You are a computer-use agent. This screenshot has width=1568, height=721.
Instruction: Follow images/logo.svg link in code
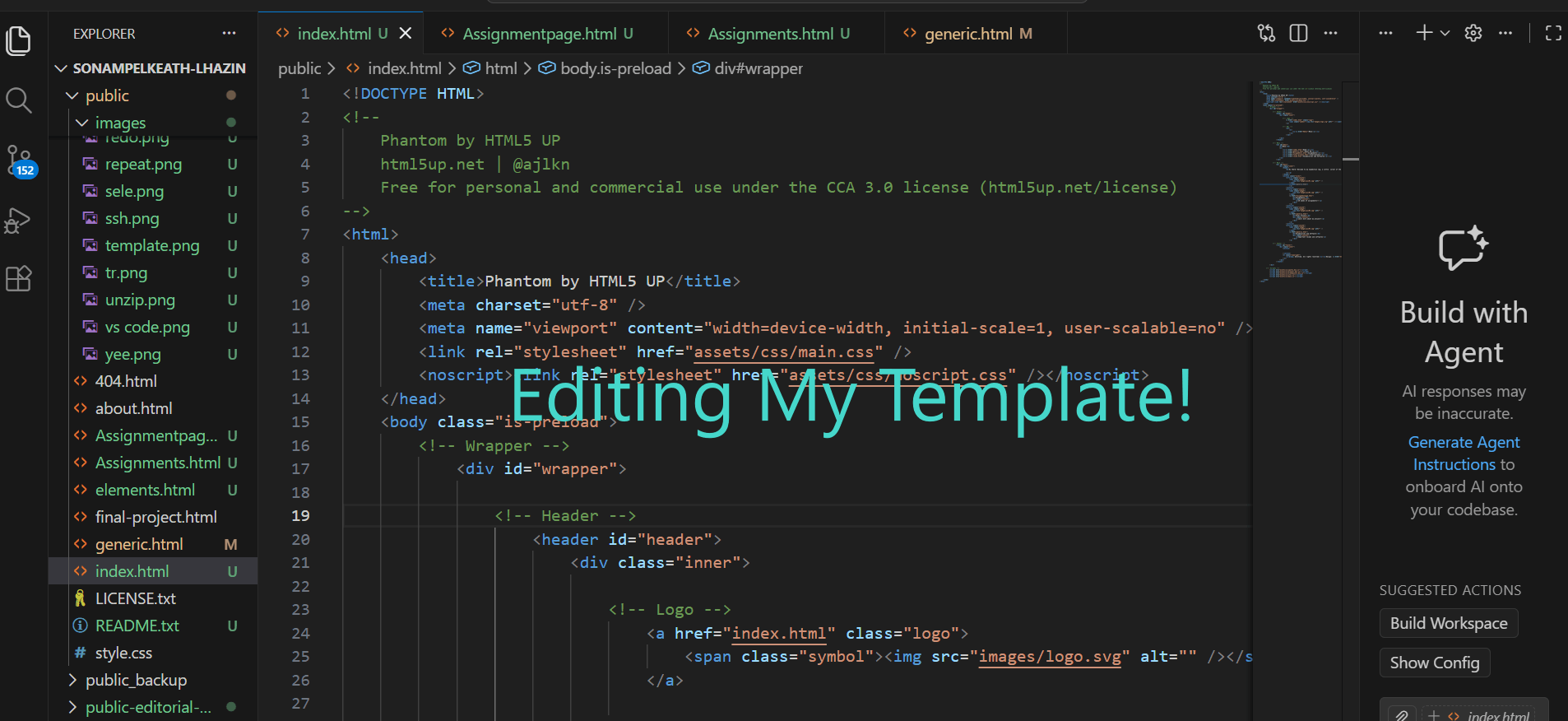point(1050,657)
